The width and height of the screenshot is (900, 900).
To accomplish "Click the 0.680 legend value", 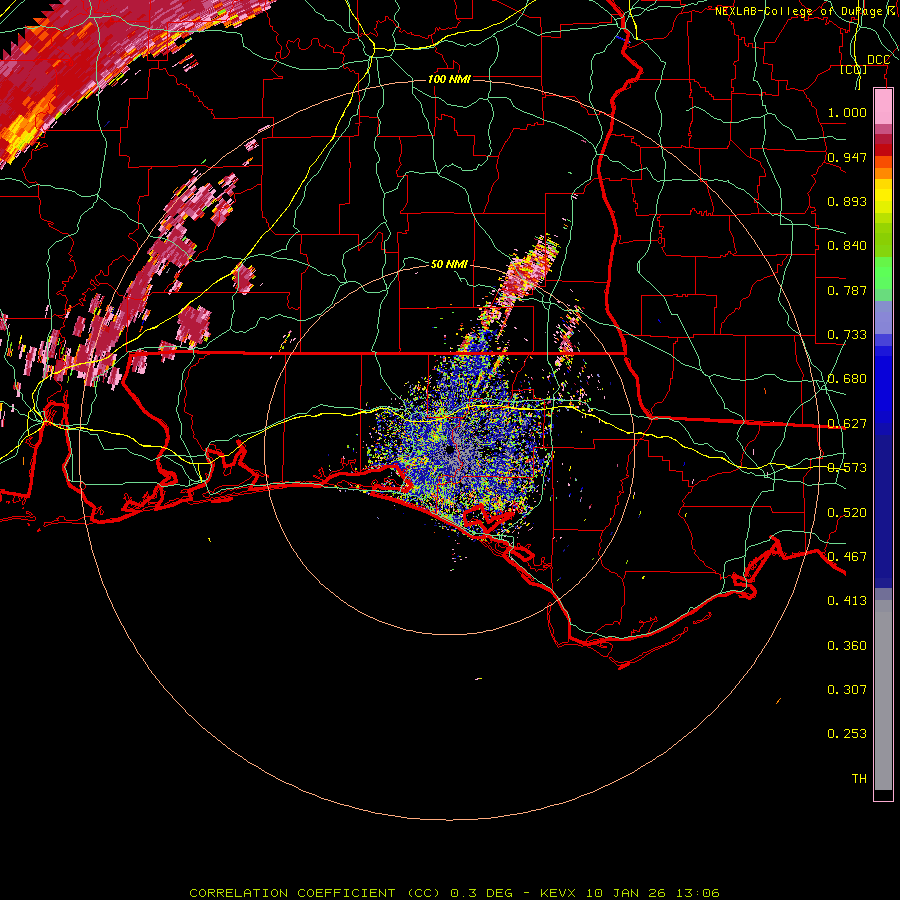I will click(x=847, y=378).
